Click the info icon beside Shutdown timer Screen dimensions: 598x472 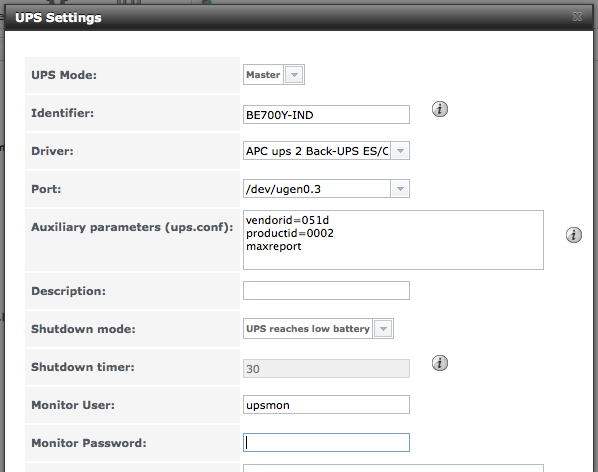(x=440, y=363)
